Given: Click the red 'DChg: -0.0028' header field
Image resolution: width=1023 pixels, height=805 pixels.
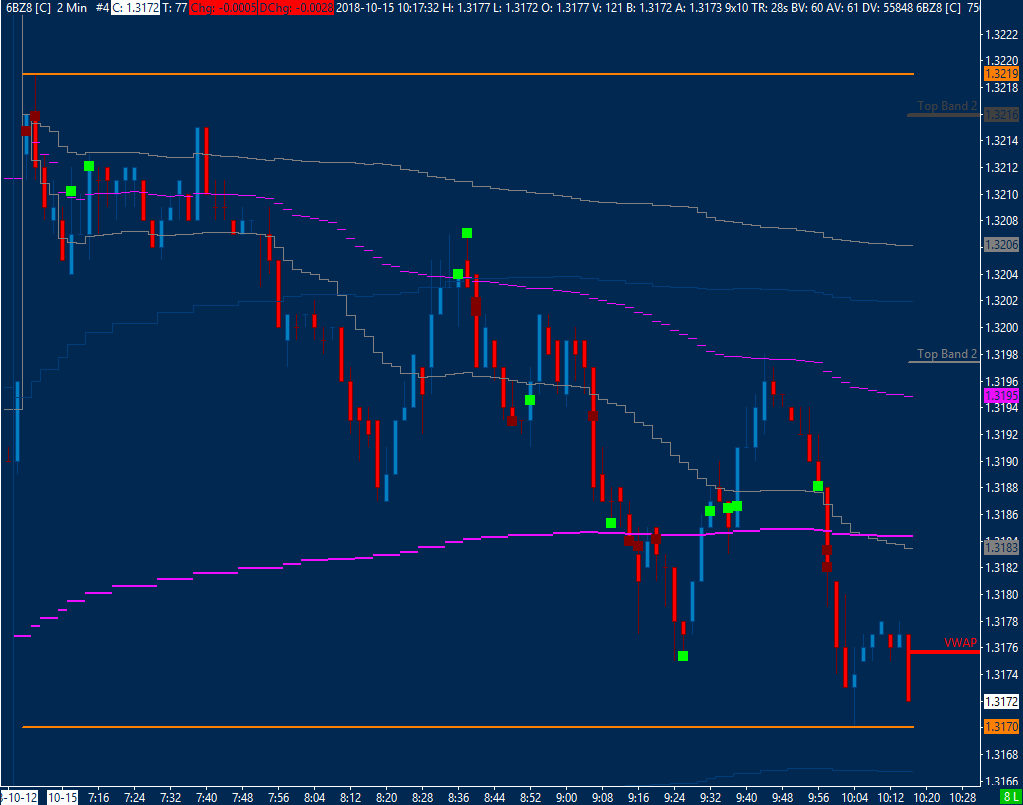Looking at the screenshot, I should 296,8.
